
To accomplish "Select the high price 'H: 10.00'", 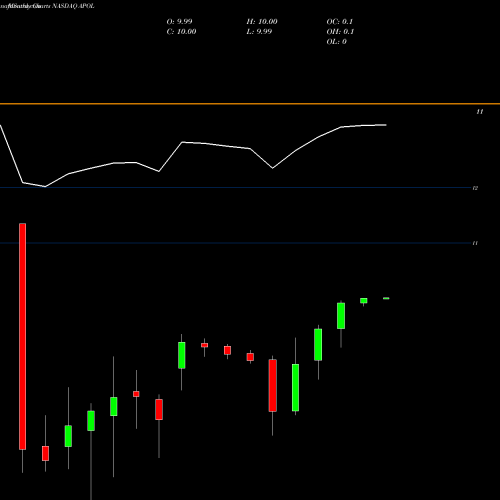I will [x=262, y=22].
